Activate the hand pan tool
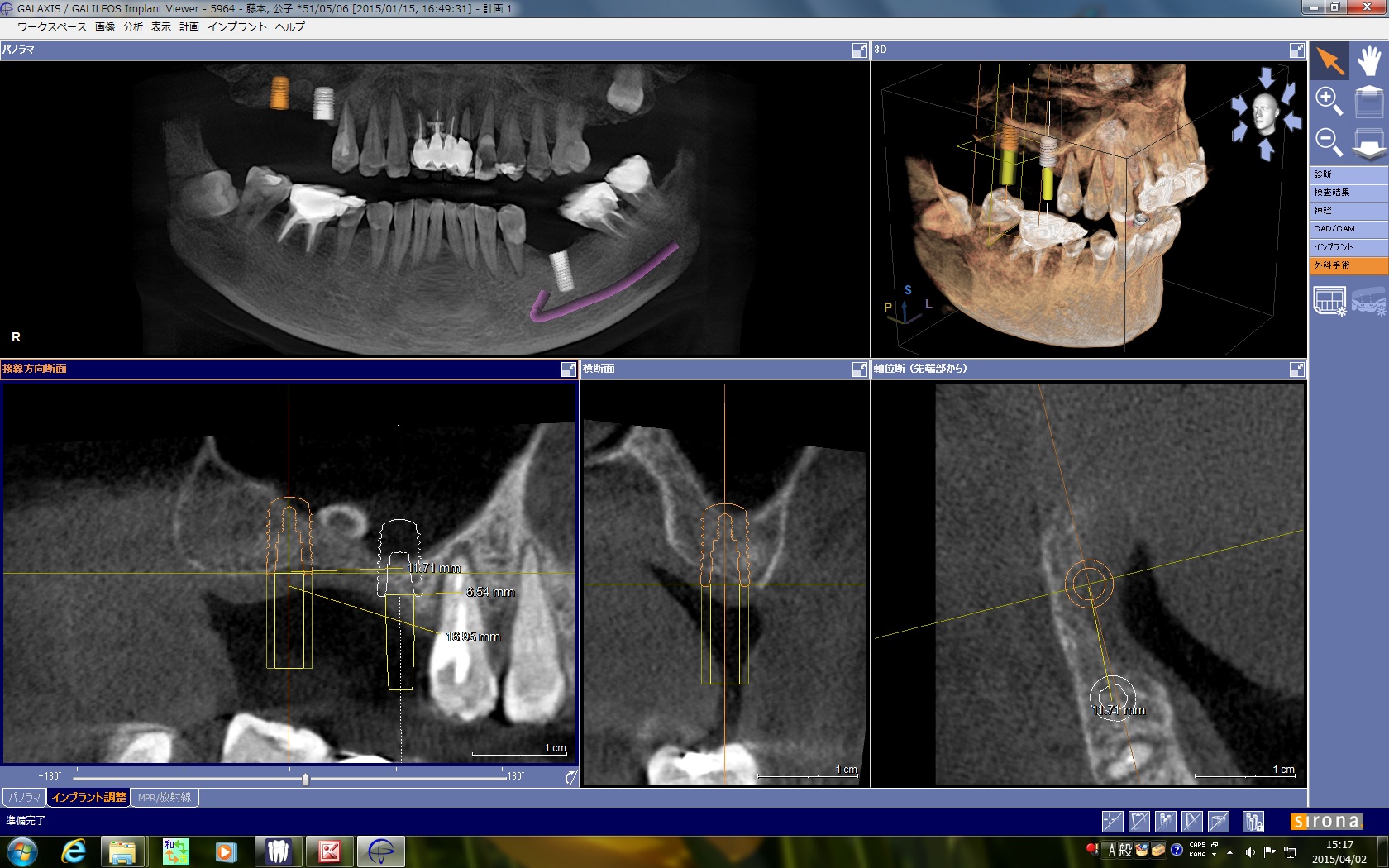This screenshot has width=1389, height=868. pyautogui.click(x=1369, y=60)
